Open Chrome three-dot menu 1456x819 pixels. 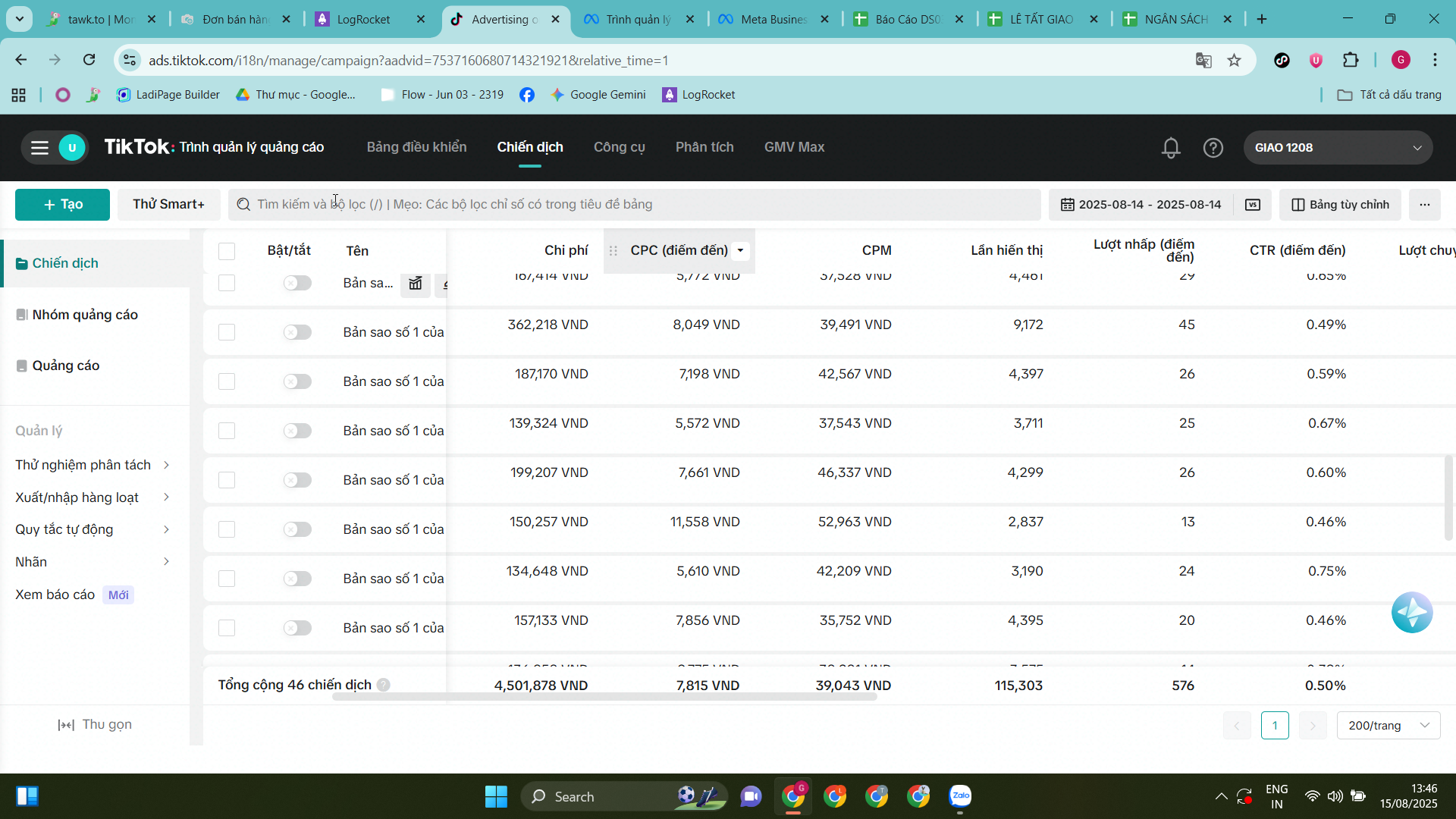point(1436,60)
